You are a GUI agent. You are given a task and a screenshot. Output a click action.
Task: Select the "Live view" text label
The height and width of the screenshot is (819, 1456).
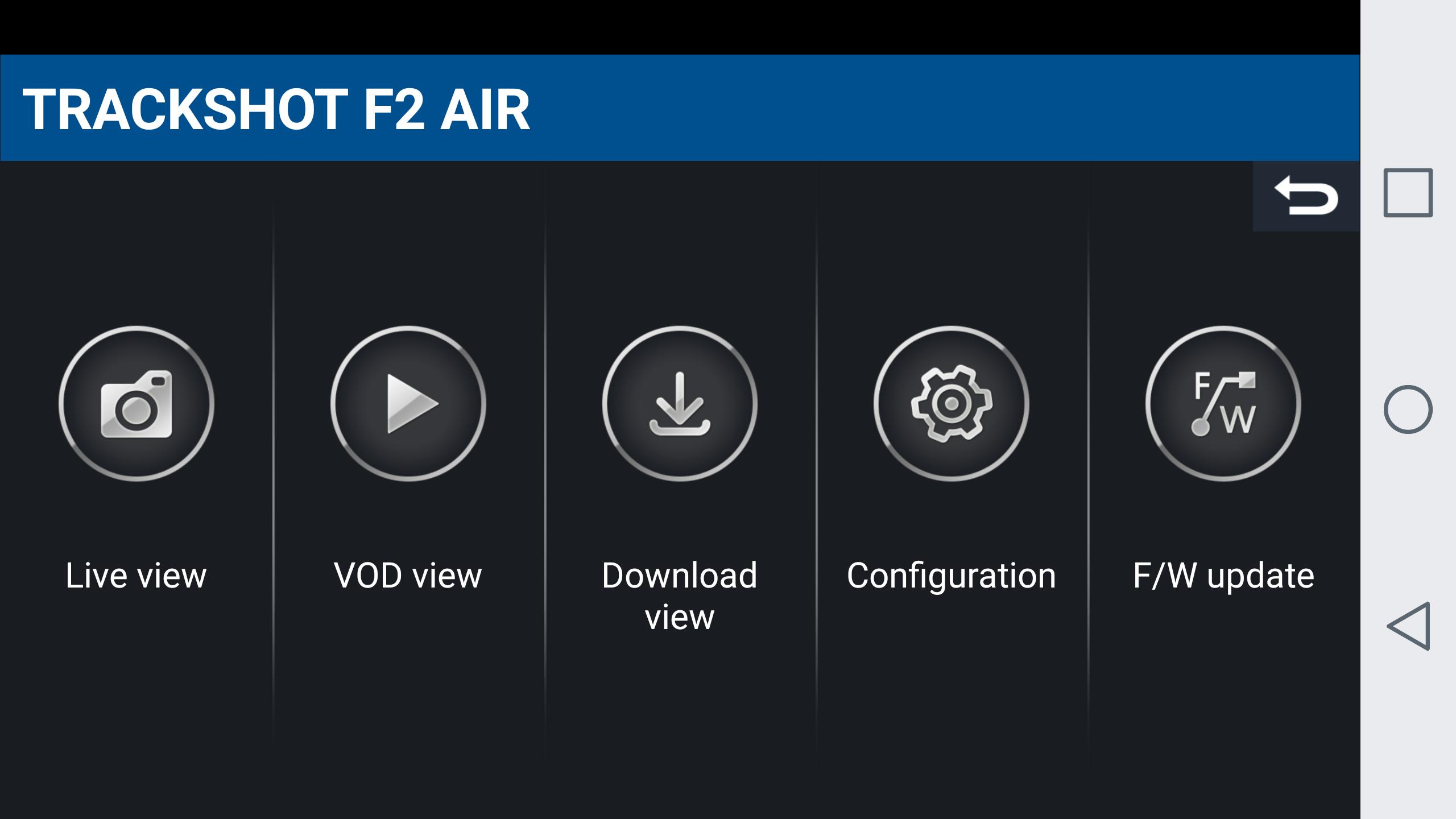tap(136, 576)
